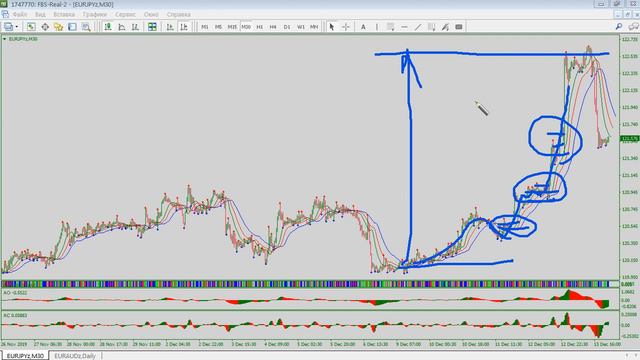Click the third chart type icon before tile windows
The height and width of the screenshot is (360, 640).
pyautogui.click(x=135, y=27)
